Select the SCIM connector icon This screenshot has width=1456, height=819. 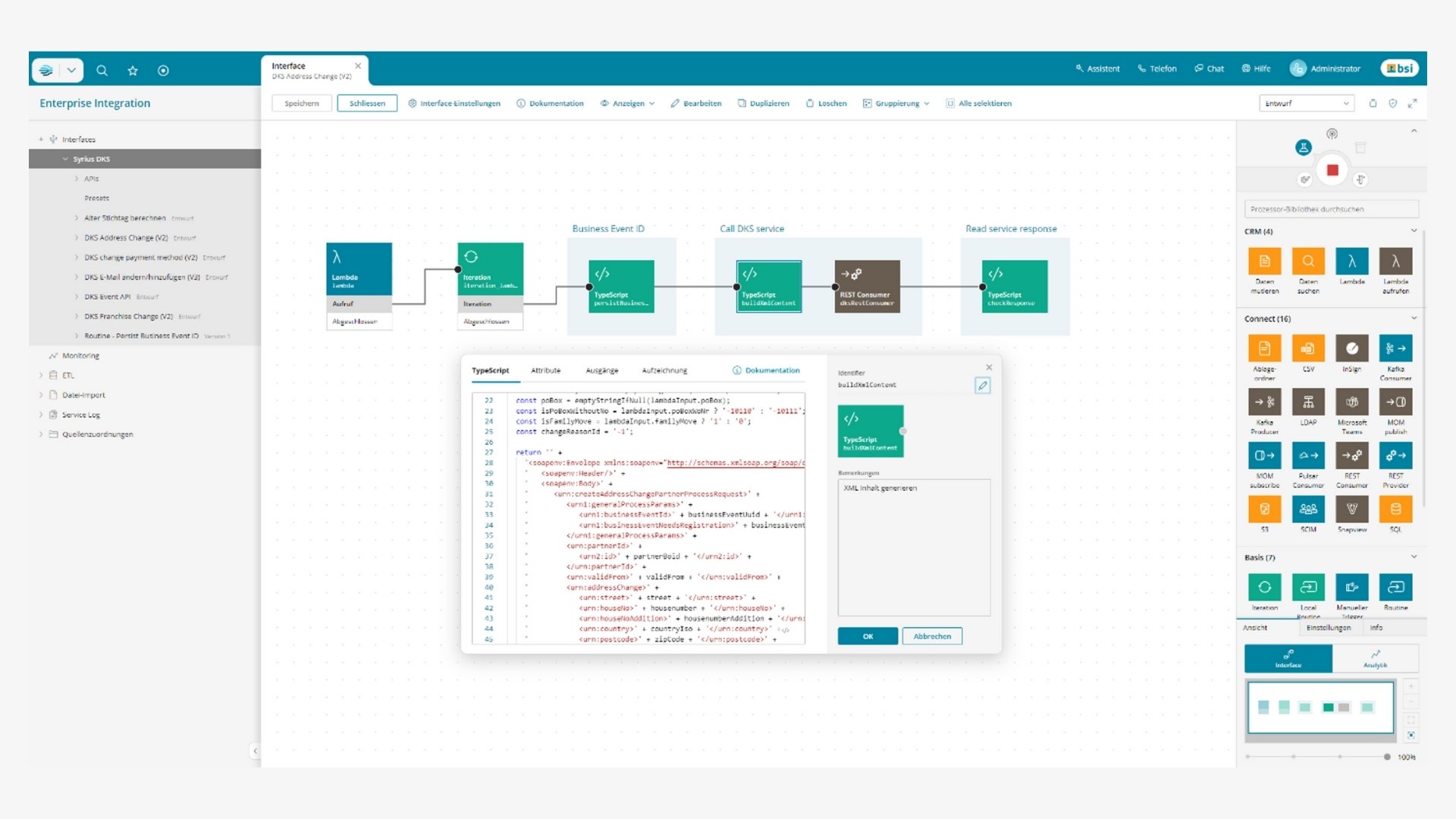click(1308, 509)
